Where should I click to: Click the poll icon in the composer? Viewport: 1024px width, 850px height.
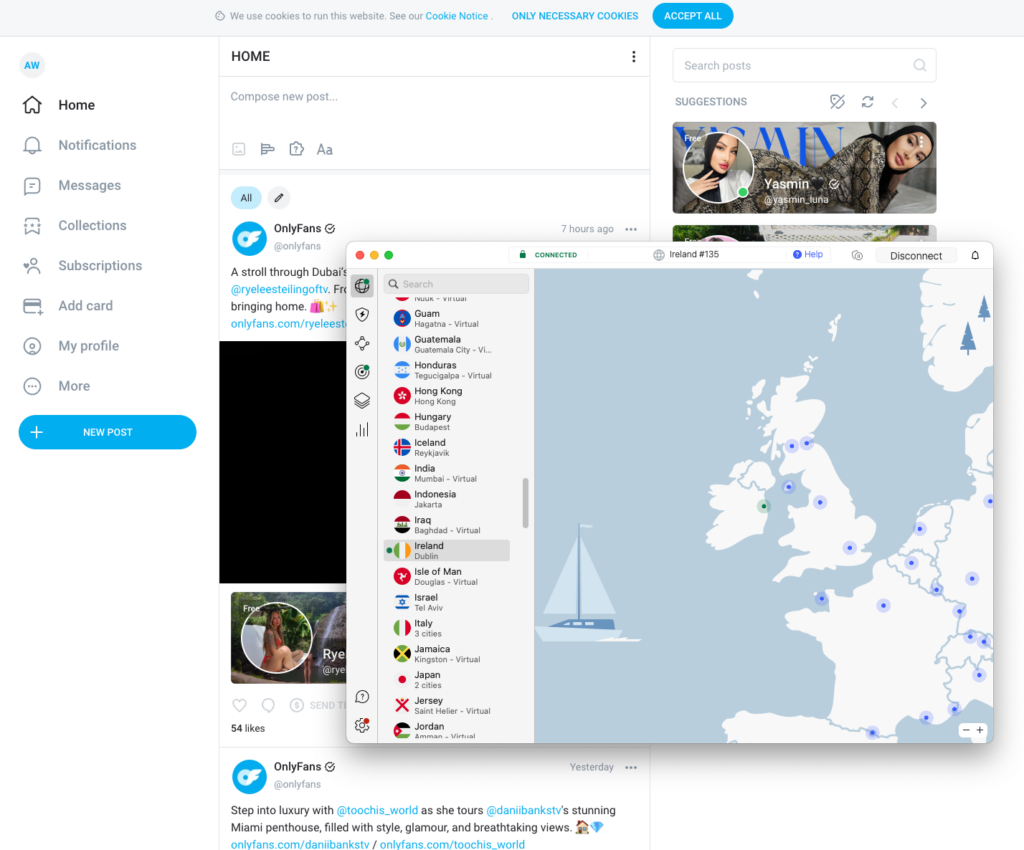267,150
